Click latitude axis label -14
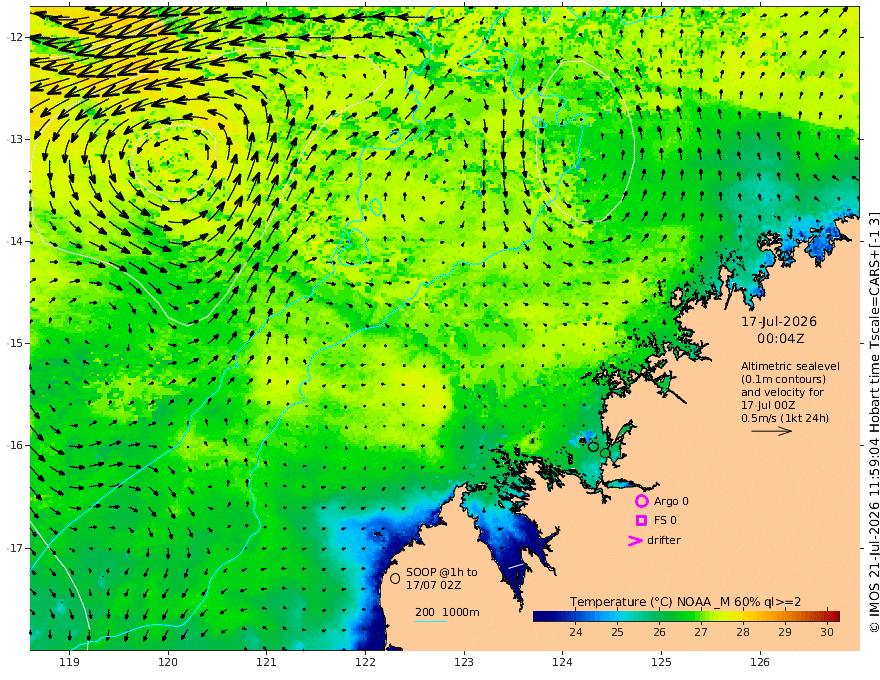 (x=15, y=241)
